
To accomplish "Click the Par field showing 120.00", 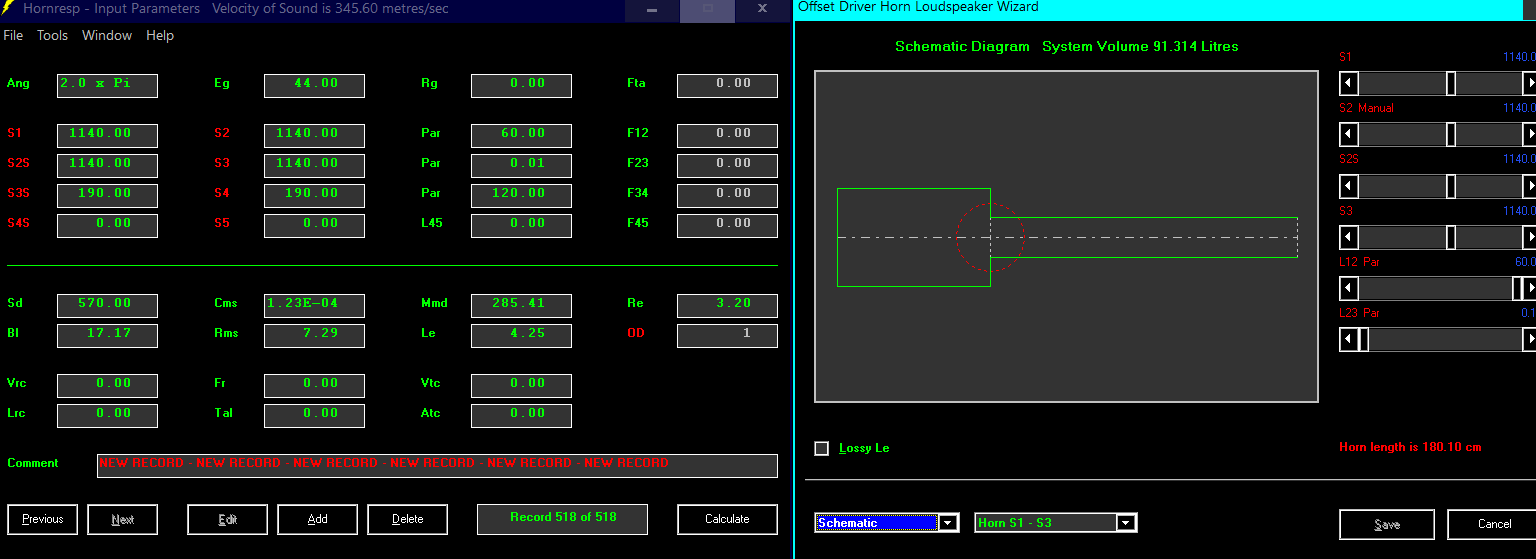I will click(521, 195).
